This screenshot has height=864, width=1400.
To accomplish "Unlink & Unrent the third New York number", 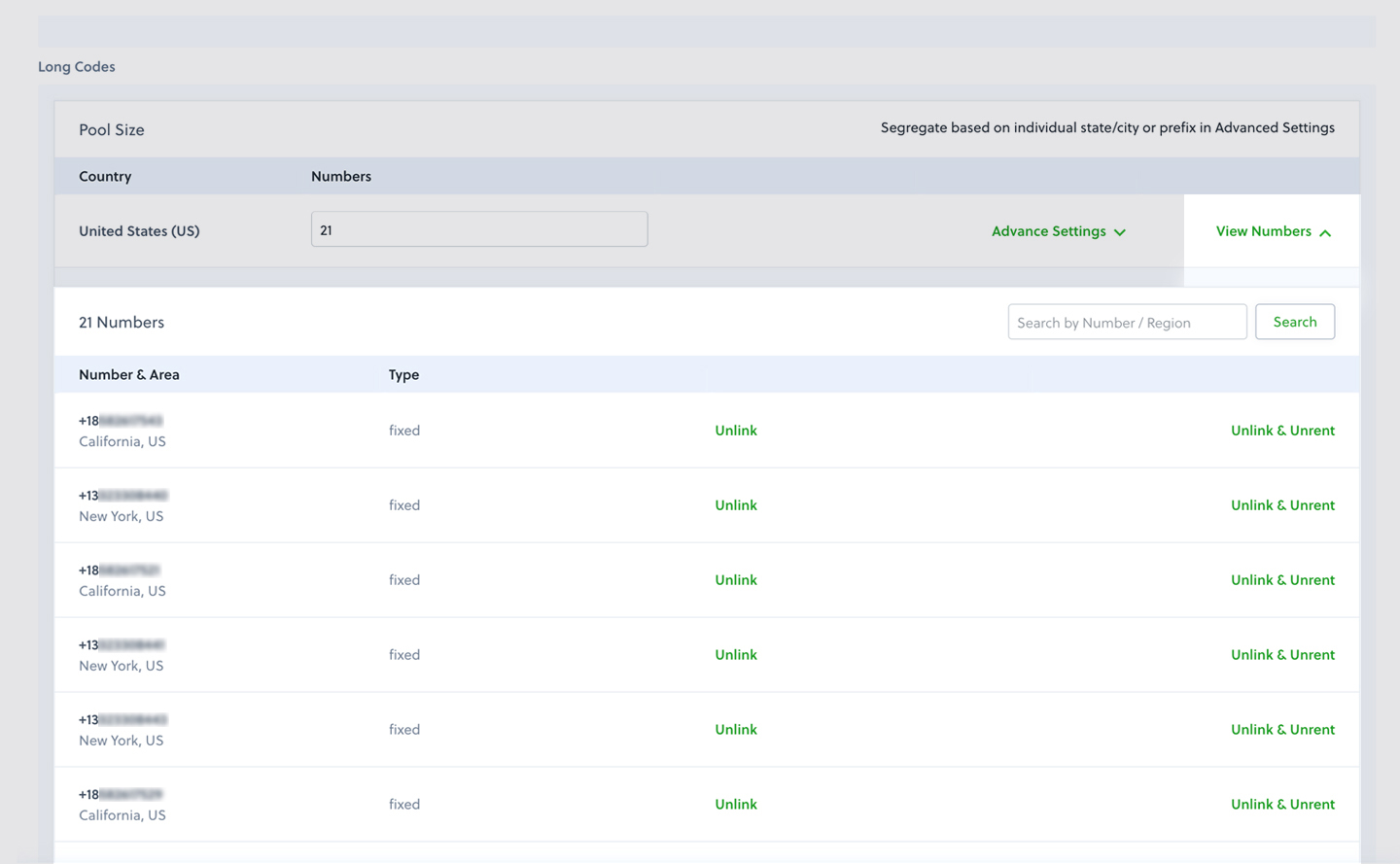I will tap(1282, 730).
